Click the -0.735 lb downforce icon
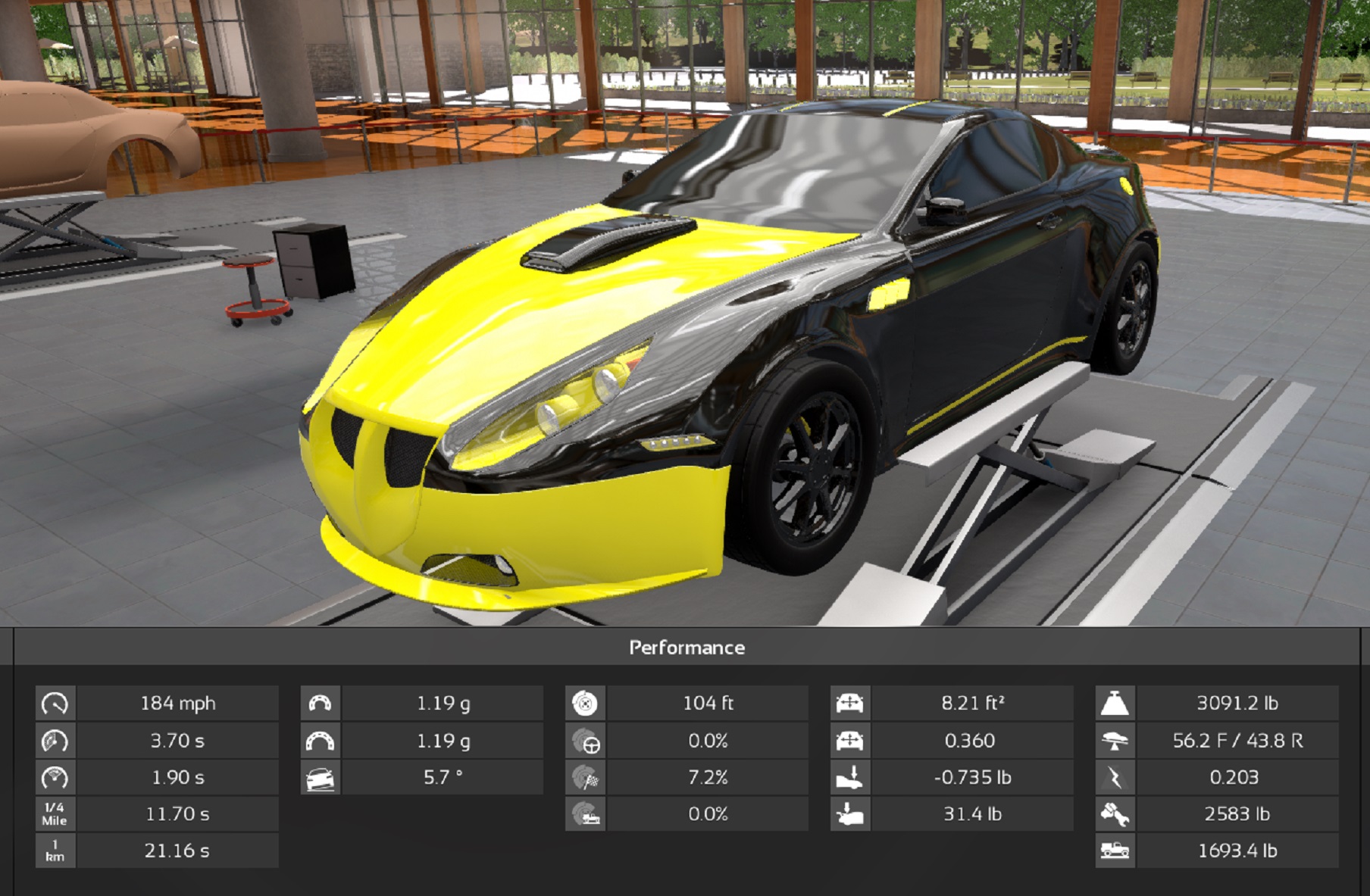Screen dimensions: 1370x896 pos(850,777)
